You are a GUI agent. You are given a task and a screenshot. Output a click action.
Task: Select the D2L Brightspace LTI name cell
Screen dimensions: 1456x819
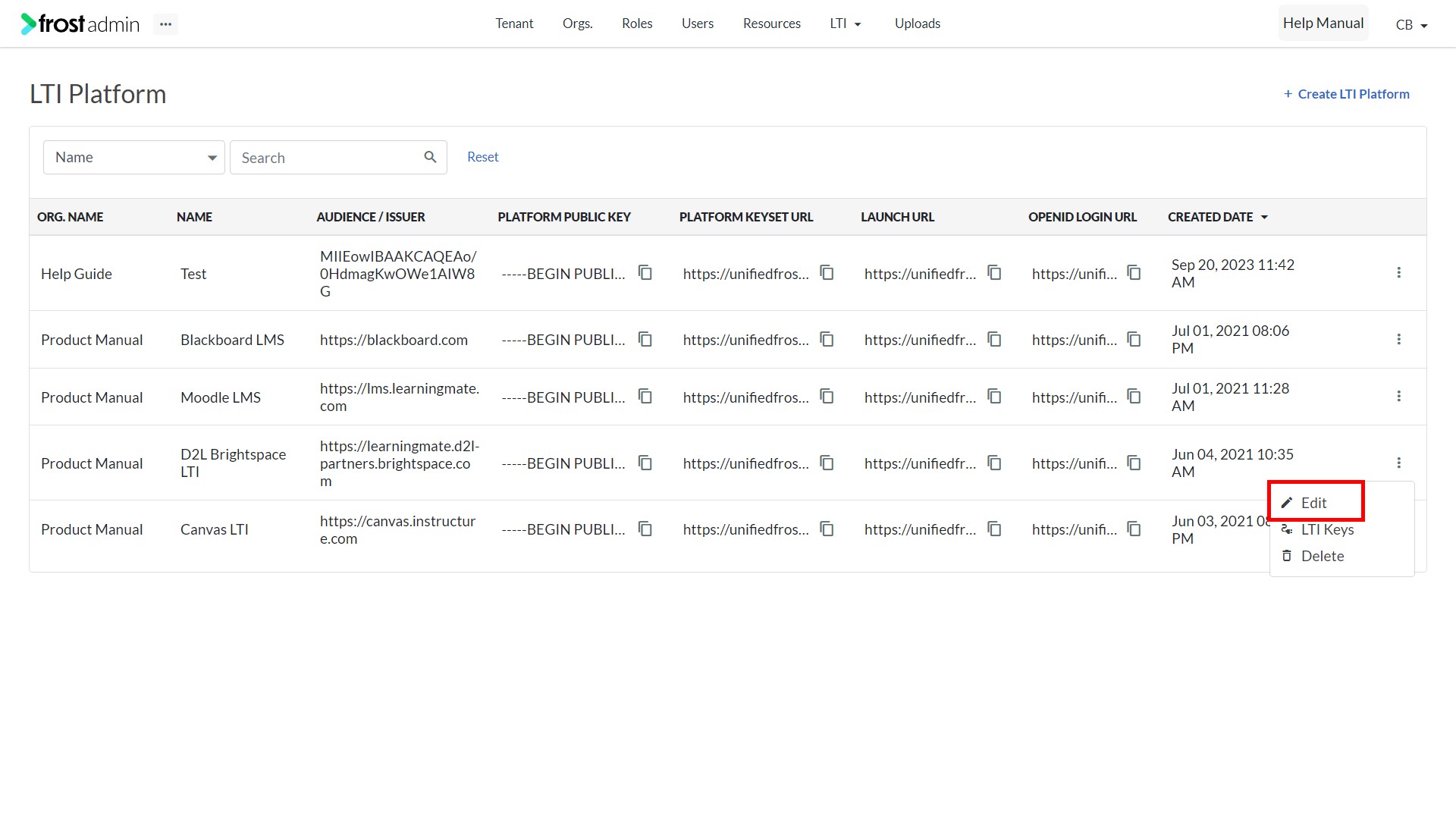tap(233, 463)
